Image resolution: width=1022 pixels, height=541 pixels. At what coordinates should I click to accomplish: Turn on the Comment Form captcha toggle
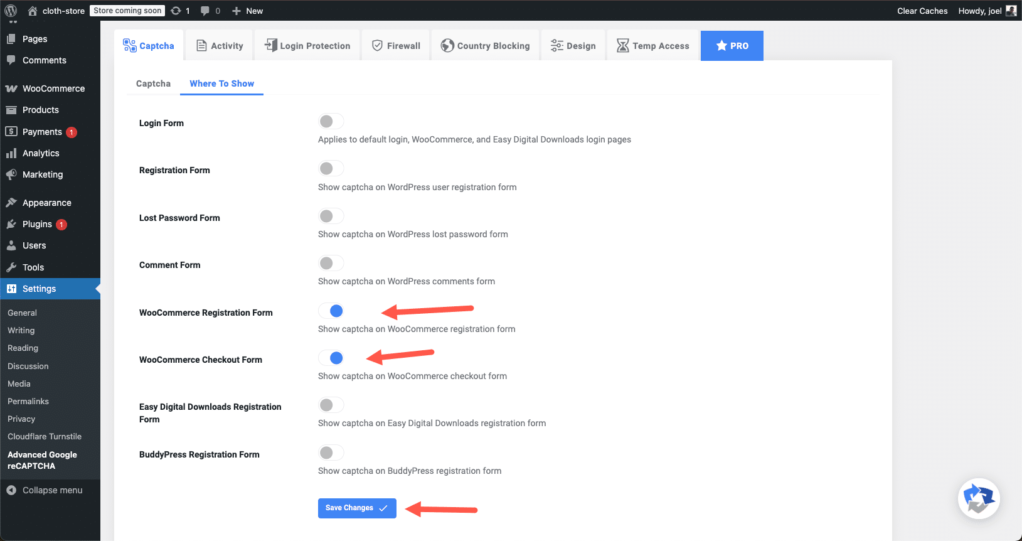[x=330, y=264]
